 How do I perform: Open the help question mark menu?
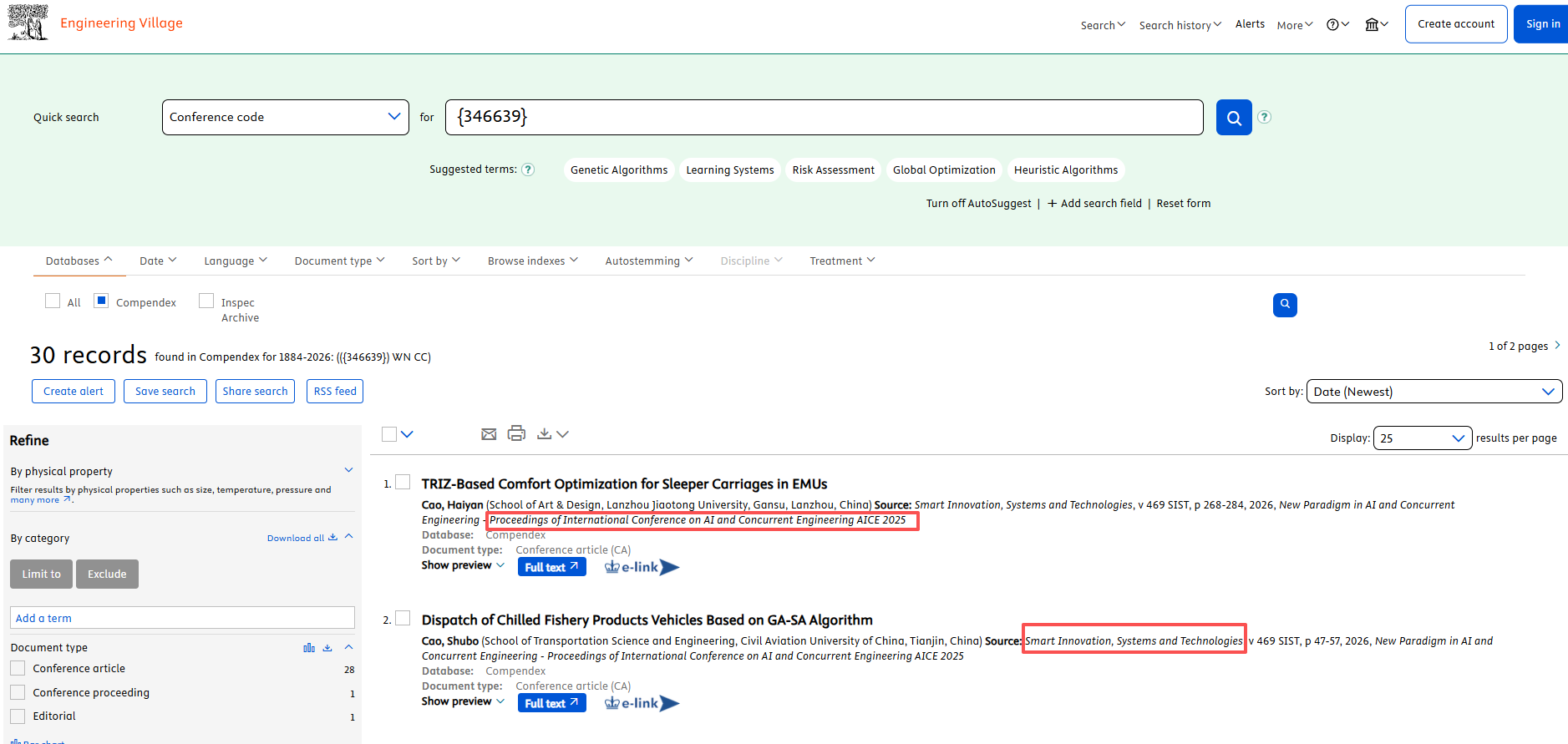[1337, 25]
